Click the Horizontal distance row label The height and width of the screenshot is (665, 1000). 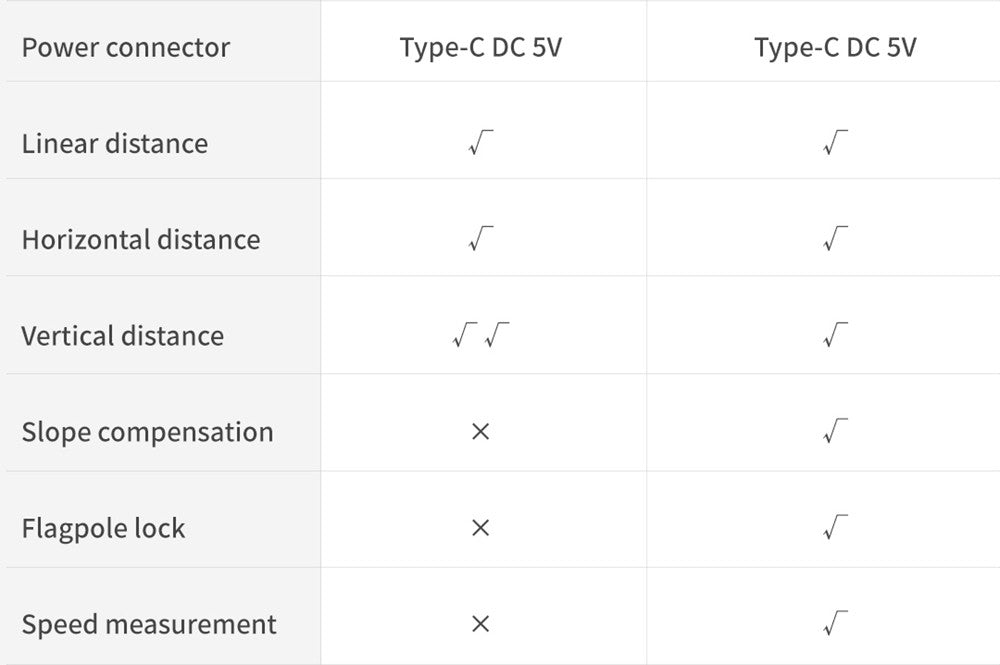[141, 240]
